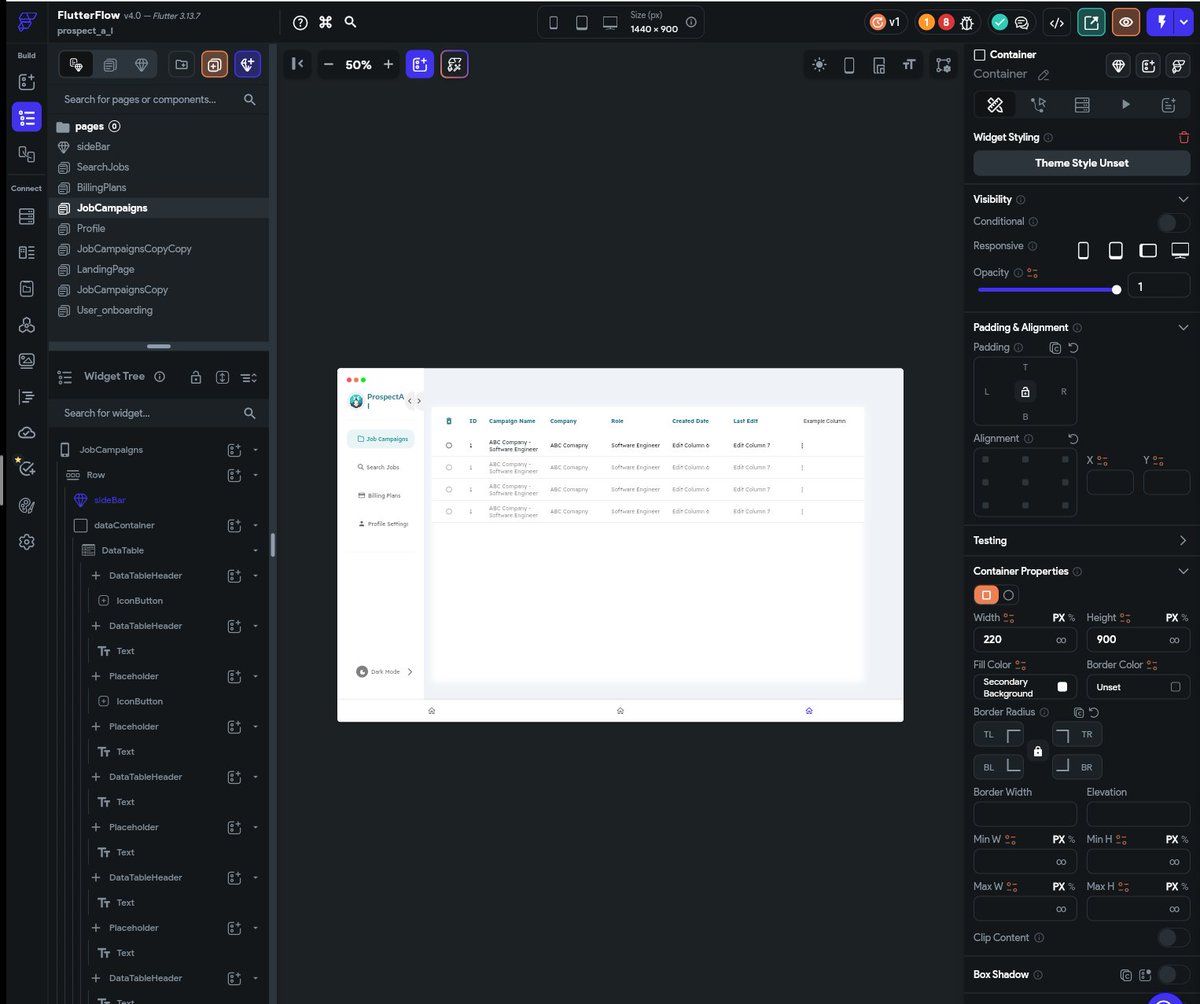This screenshot has height=1004, width=1200.
Task: Select the rectangle container shape option
Action: [986, 595]
